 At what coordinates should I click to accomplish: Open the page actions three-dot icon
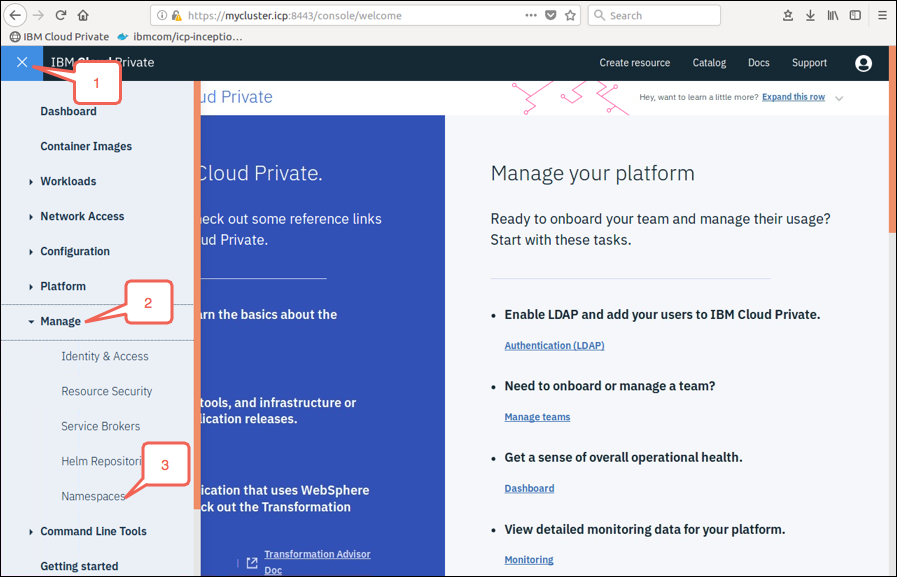(531, 15)
